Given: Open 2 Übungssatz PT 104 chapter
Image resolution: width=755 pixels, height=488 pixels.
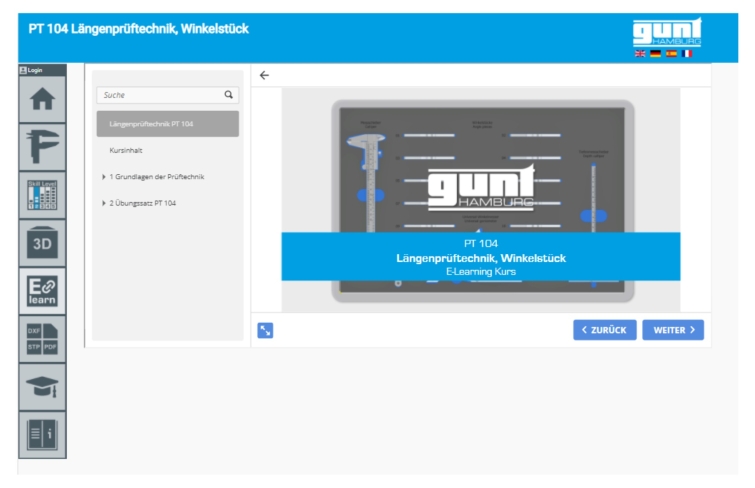Looking at the screenshot, I should 143,203.
